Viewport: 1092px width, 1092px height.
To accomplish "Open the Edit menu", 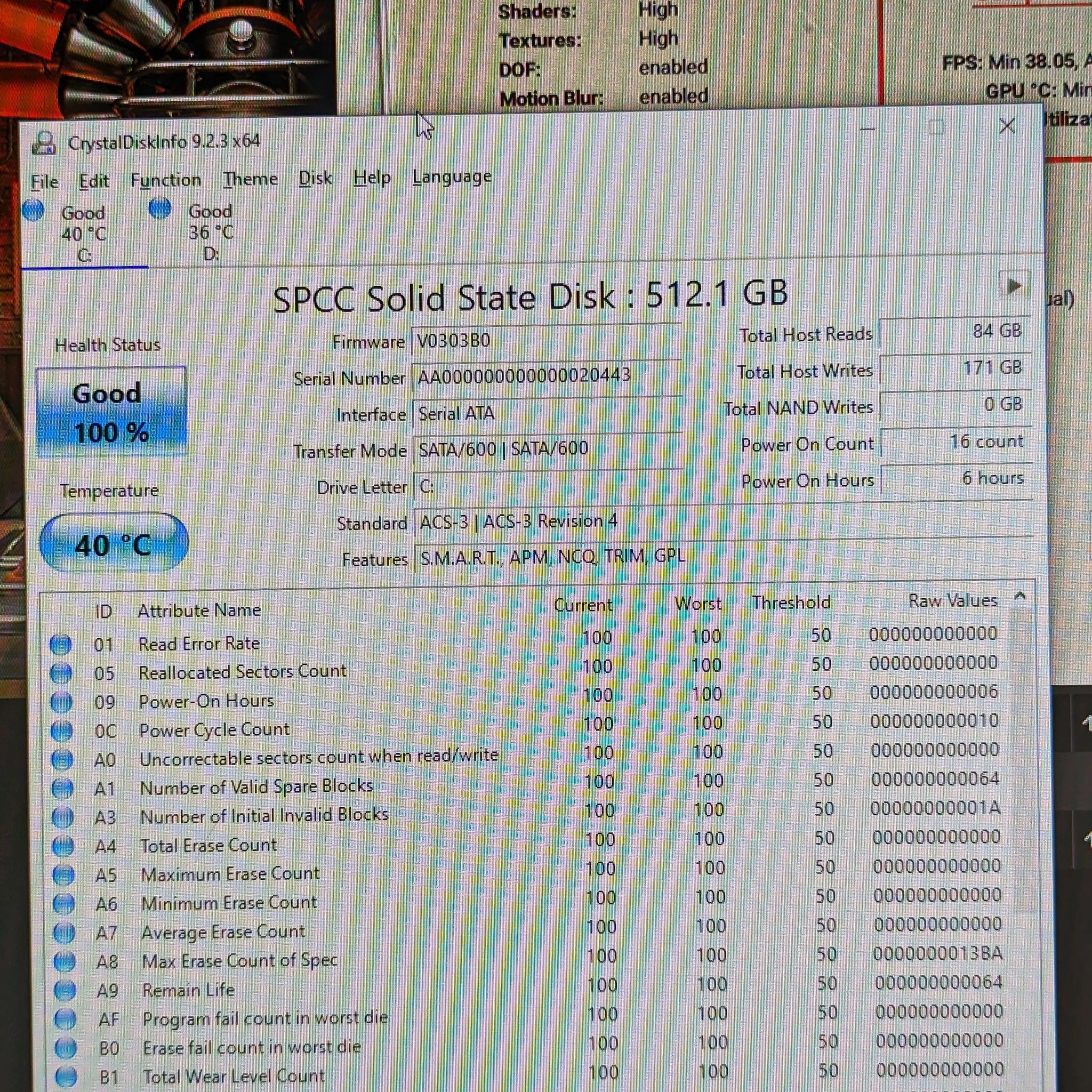I will [94, 181].
